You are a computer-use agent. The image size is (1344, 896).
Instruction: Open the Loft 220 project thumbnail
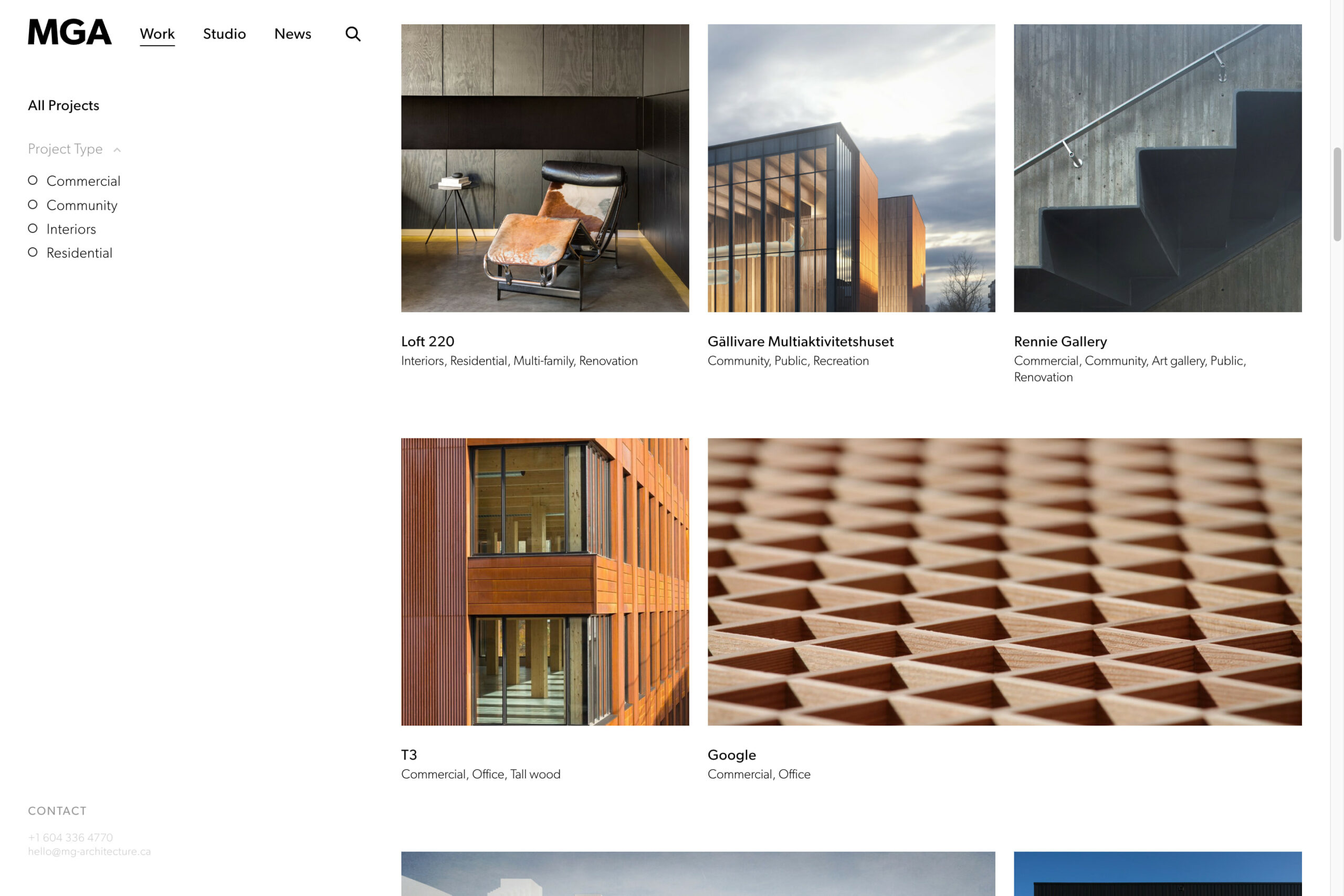544,168
